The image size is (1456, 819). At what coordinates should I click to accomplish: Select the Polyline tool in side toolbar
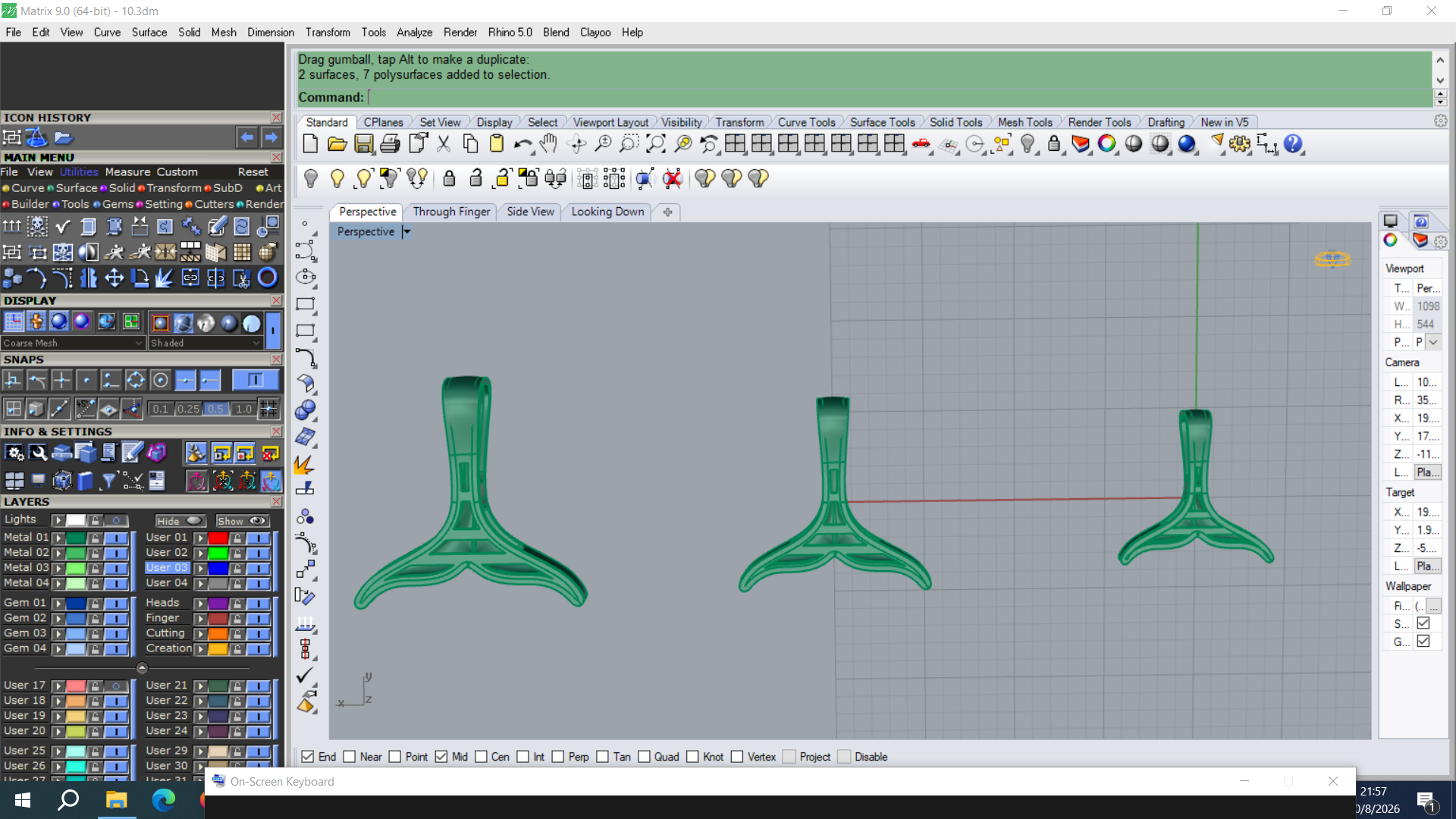[x=306, y=250]
